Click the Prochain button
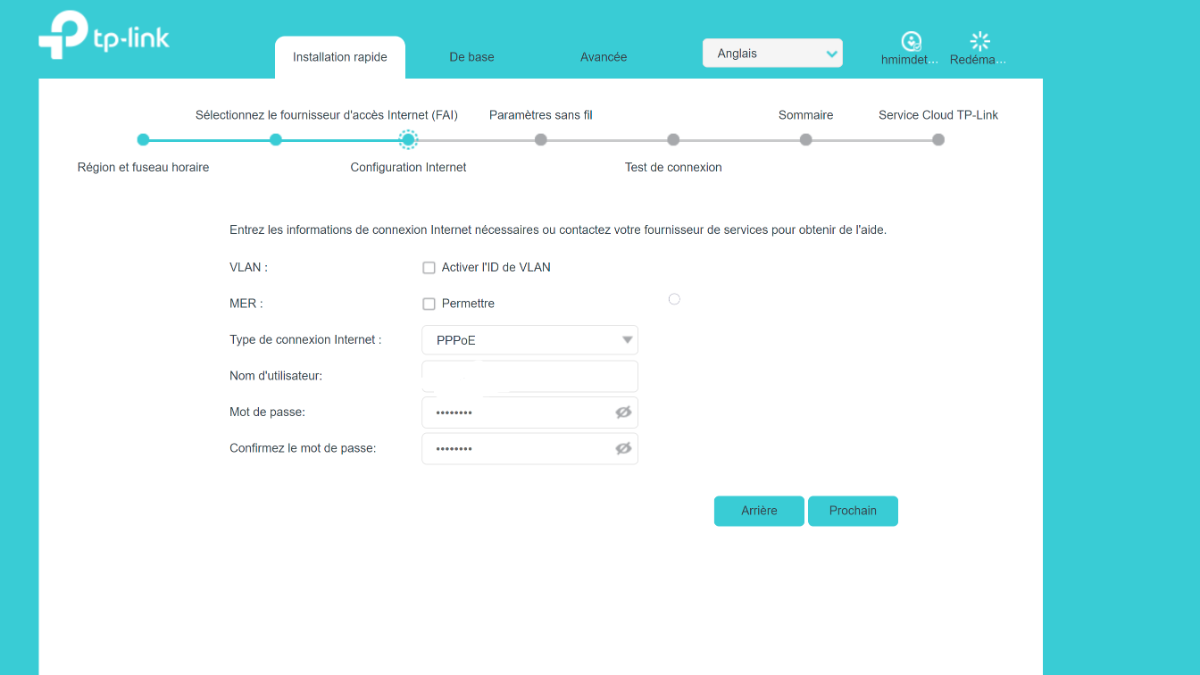 852,511
